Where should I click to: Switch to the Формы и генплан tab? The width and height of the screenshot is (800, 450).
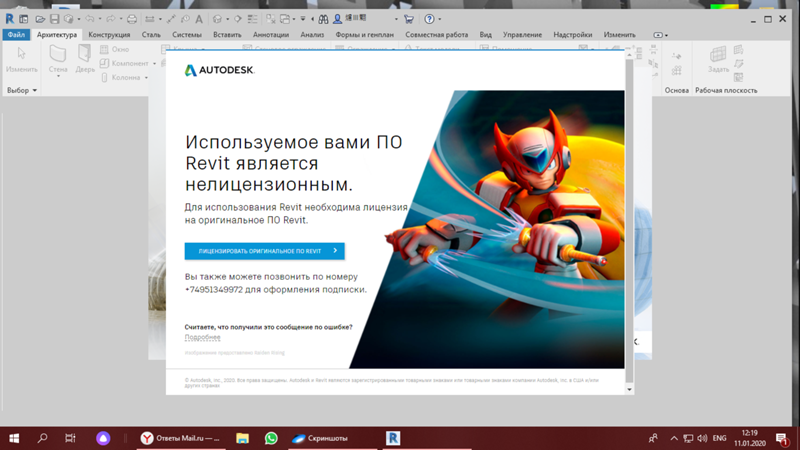coord(364,35)
